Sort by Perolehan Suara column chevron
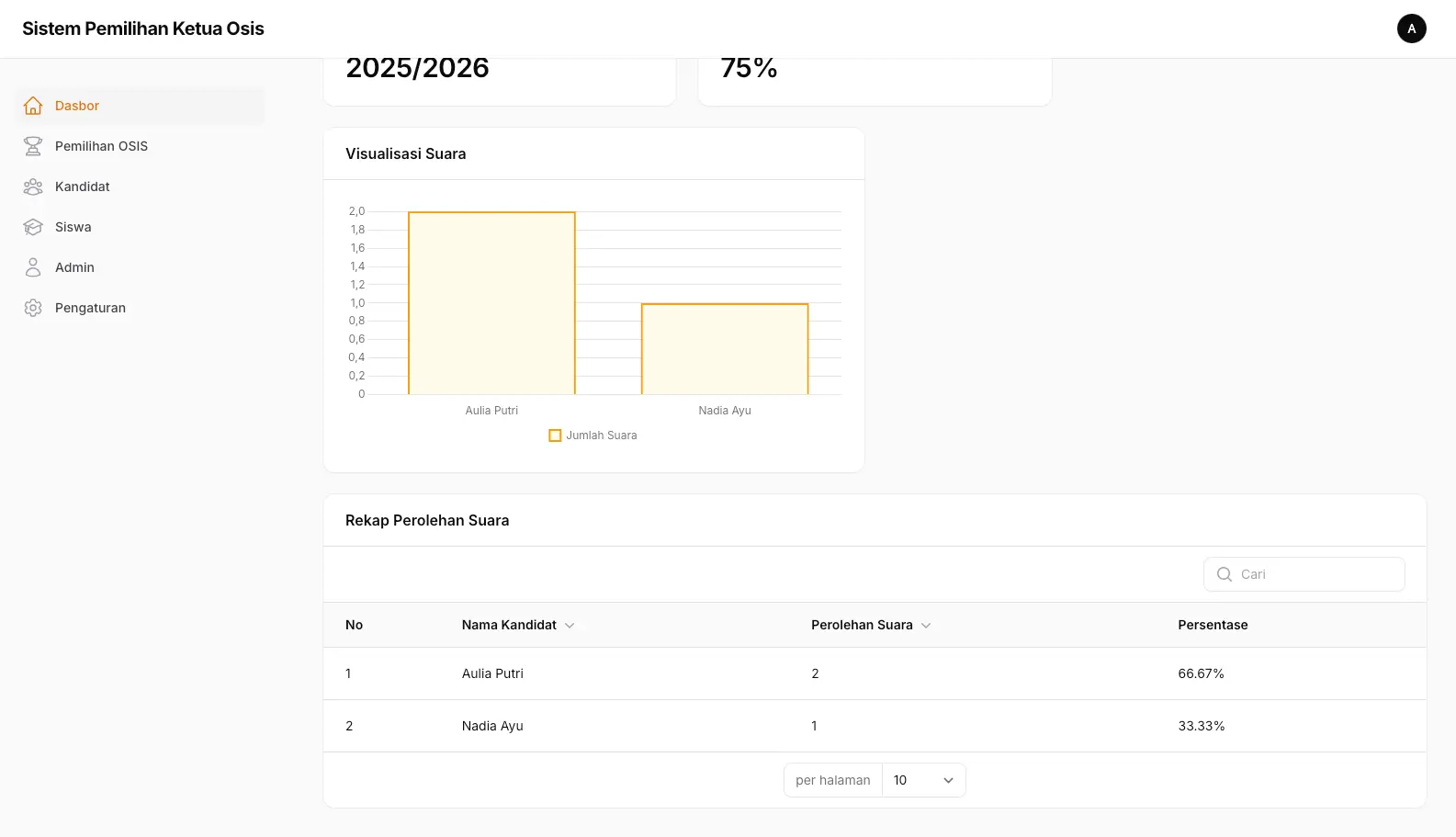Image resolution: width=1456 pixels, height=837 pixels. pyautogui.click(x=926, y=626)
